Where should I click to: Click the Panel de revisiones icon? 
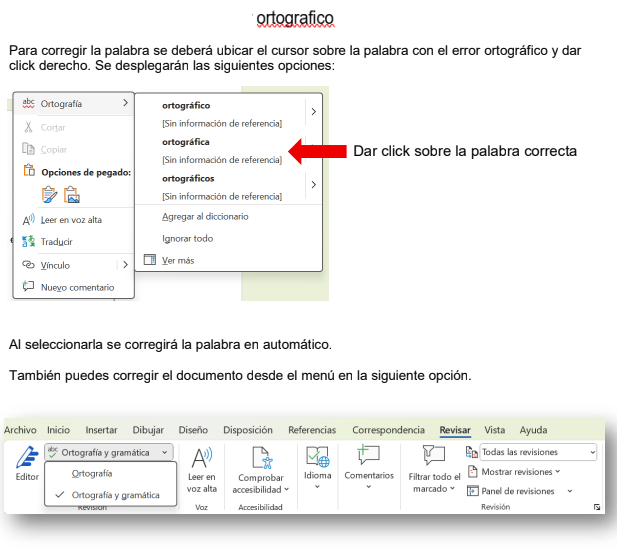(472, 491)
